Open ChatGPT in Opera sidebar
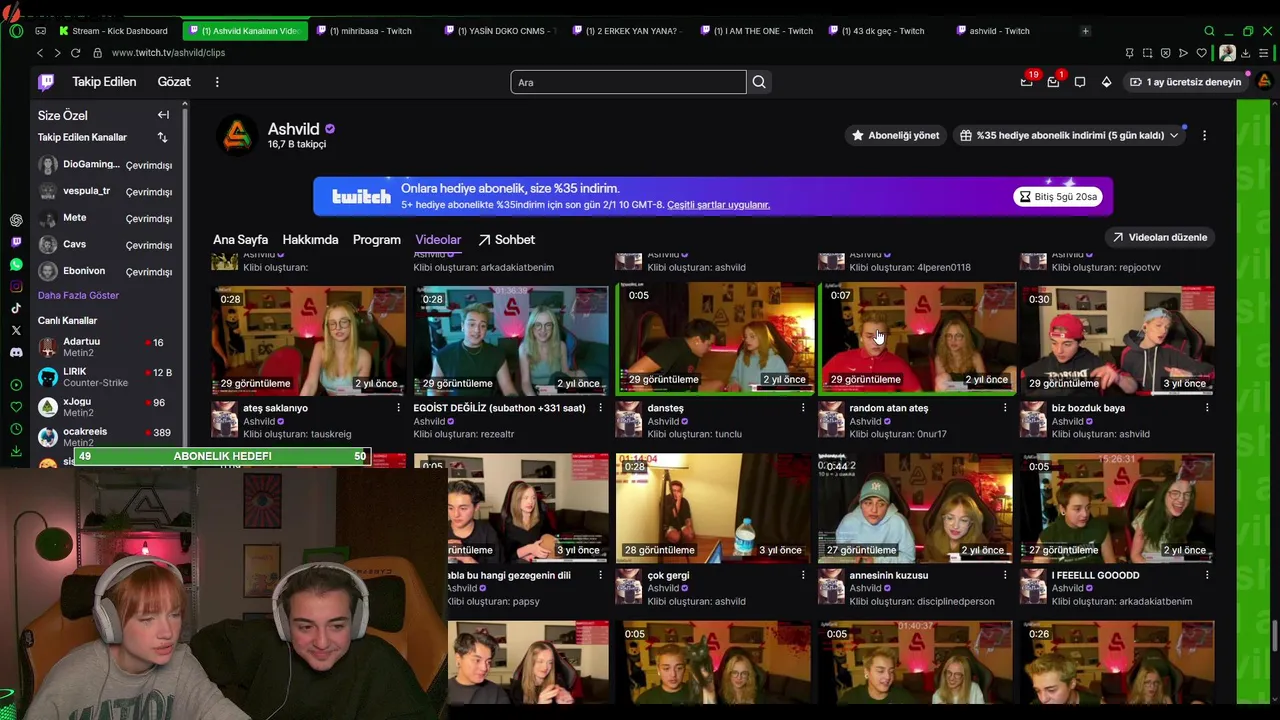 (16, 220)
